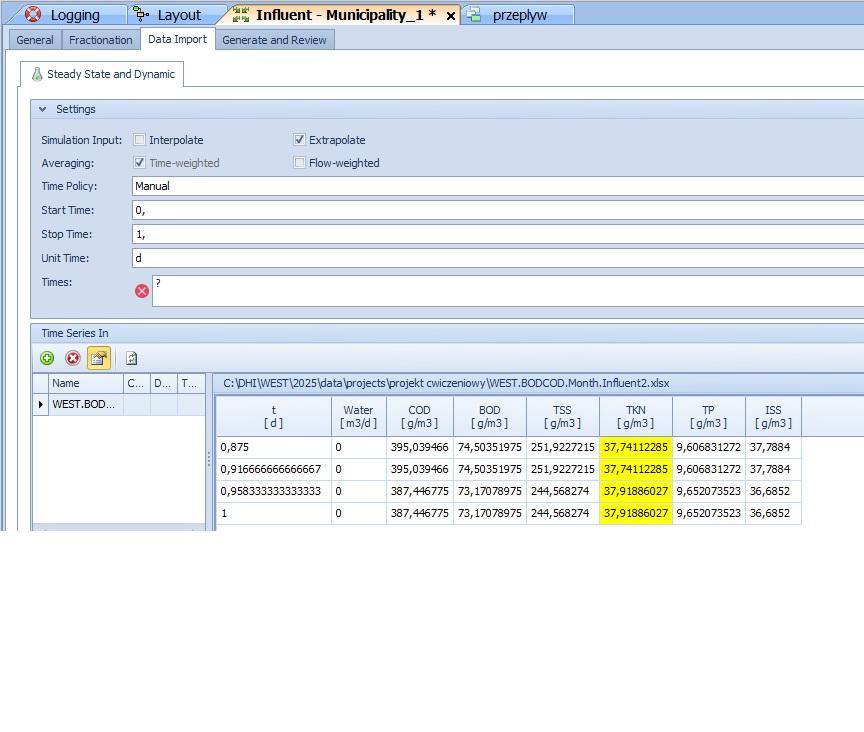The width and height of the screenshot is (864, 732).
Task: Switch to the Fractionation tab
Action: click(100, 40)
